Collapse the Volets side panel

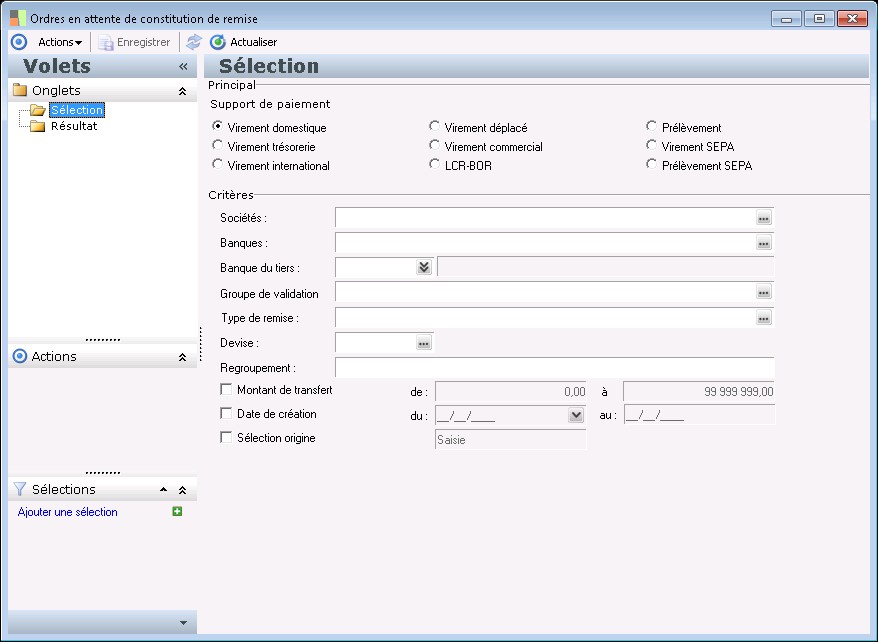[x=183, y=67]
